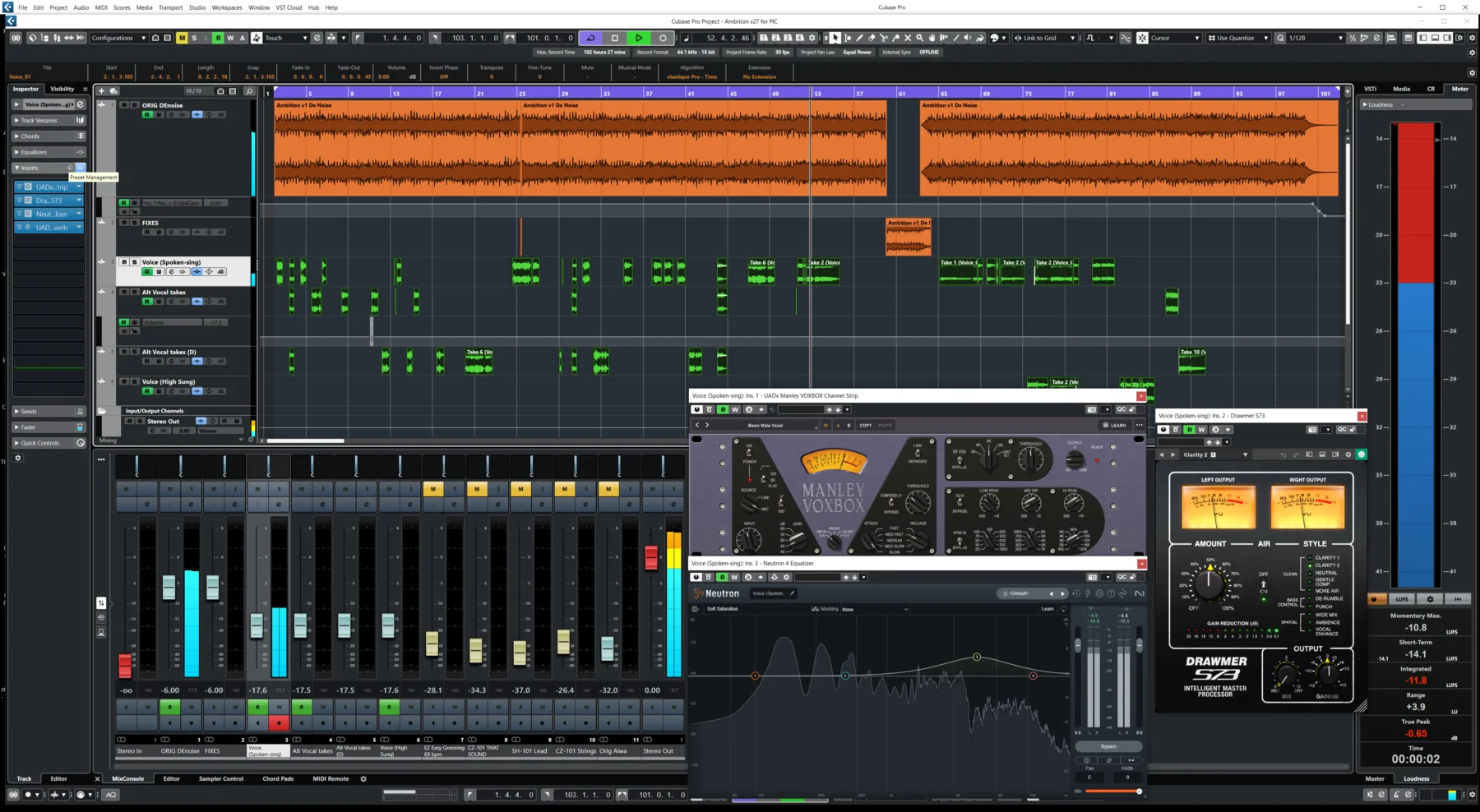The height and width of the screenshot is (812, 1480).
Task: Open meter panel settings gear icon
Action: point(1430,599)
